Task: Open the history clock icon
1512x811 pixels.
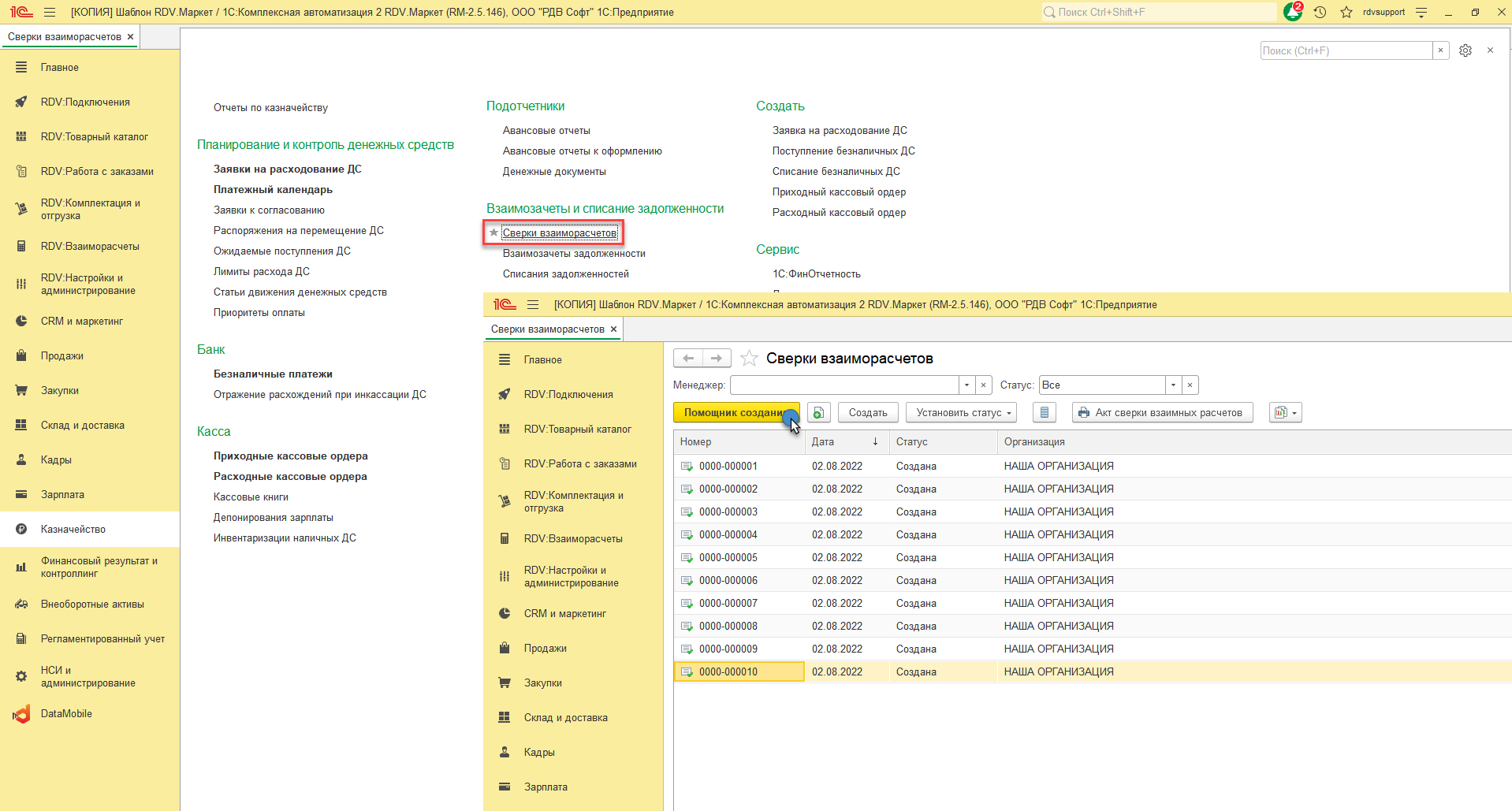Action: [x=1320, y=13]
